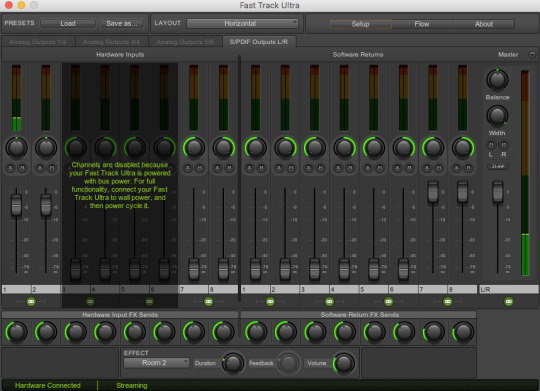Click the Master Width knob

497,116
